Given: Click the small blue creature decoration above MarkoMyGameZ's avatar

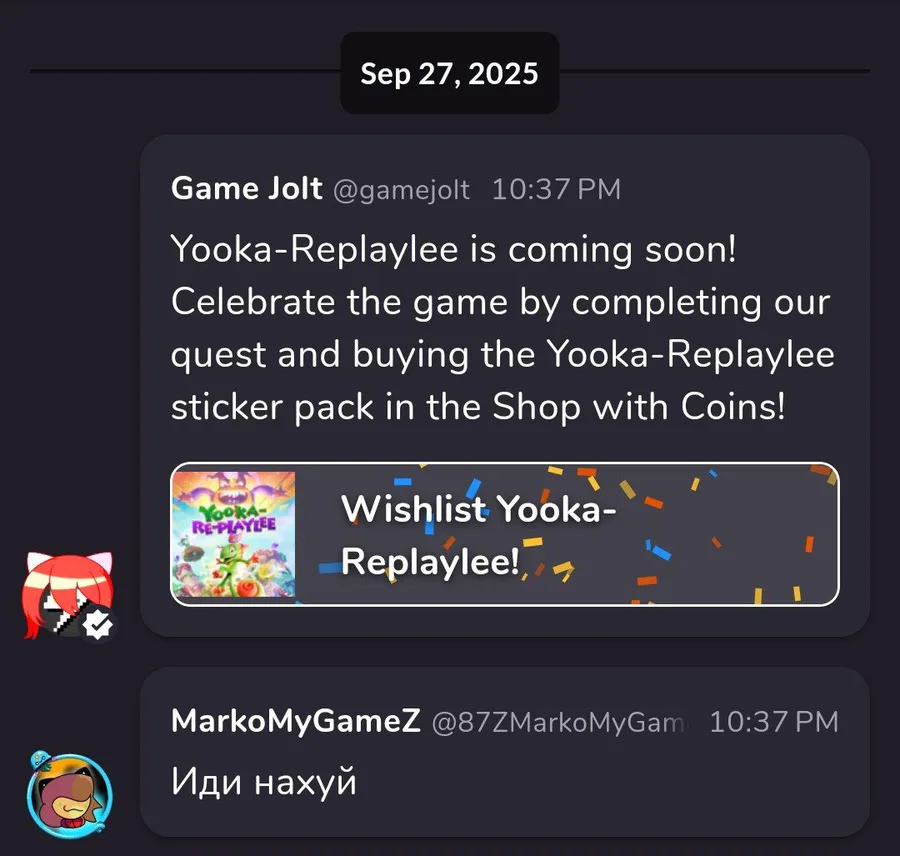Looking at the screenshot, I should click(x=41, y=761).
